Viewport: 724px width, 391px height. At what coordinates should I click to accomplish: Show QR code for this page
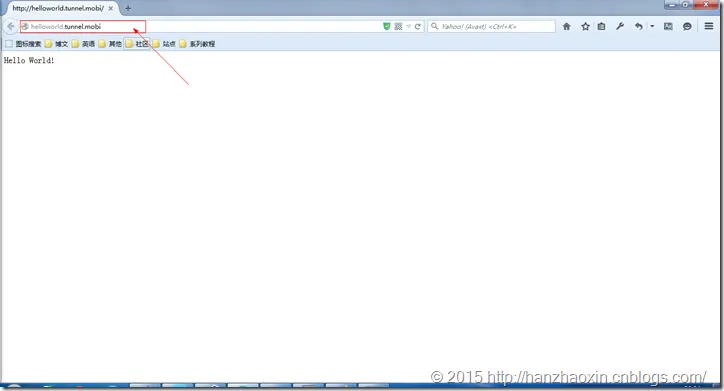pos(398,26)
